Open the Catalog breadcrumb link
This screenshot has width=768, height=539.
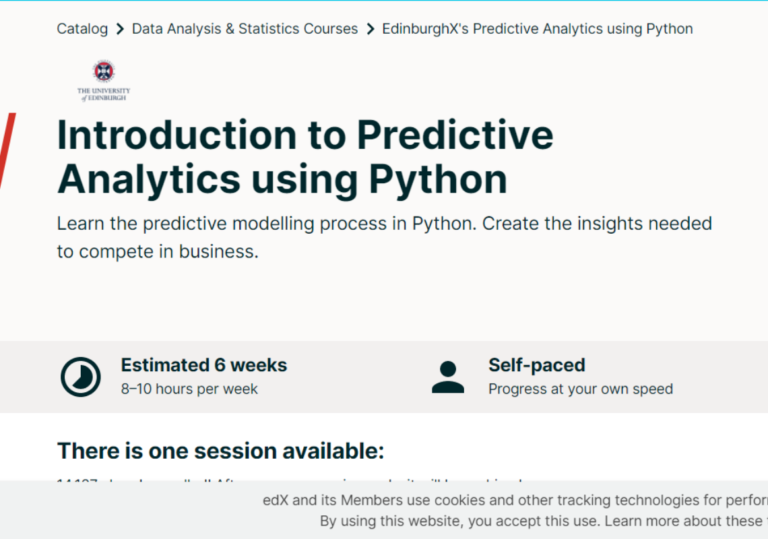82,29
